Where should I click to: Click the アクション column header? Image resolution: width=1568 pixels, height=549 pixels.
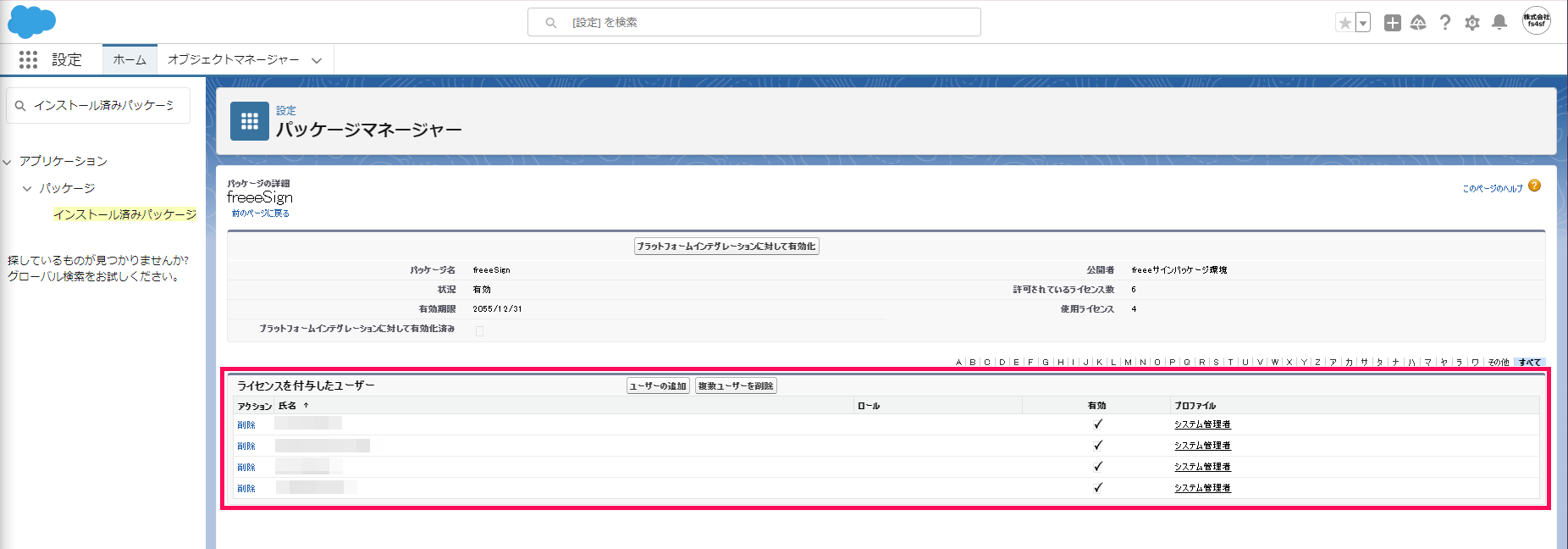(255, 406)
